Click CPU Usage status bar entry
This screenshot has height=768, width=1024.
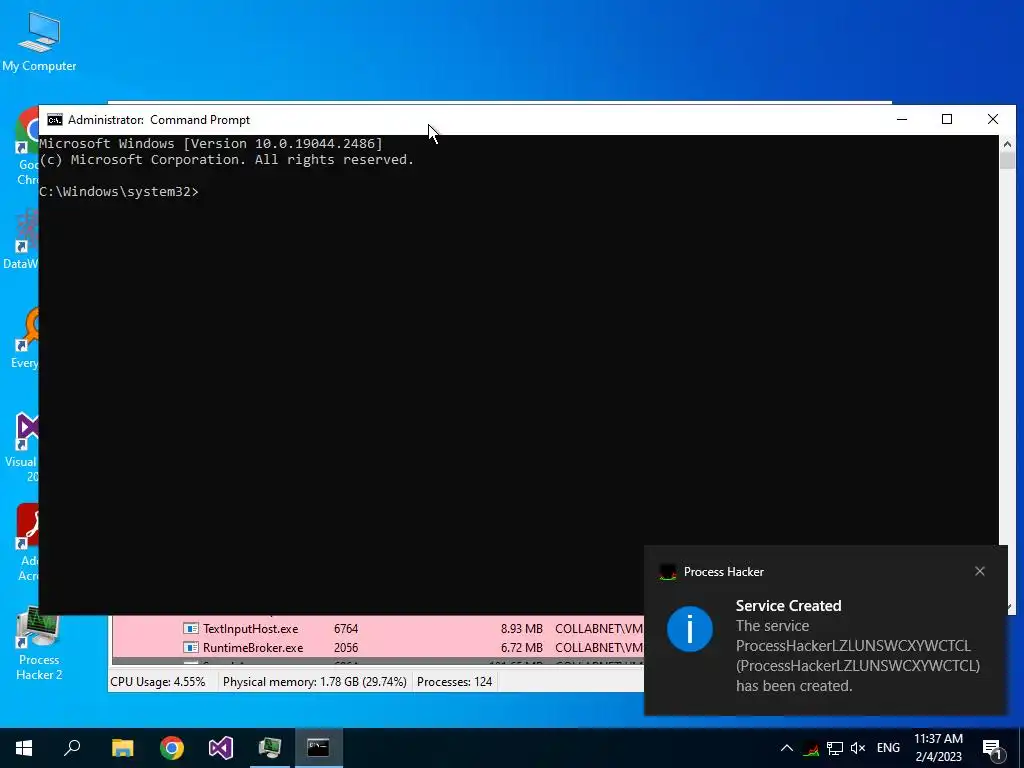tap(157, 682)
